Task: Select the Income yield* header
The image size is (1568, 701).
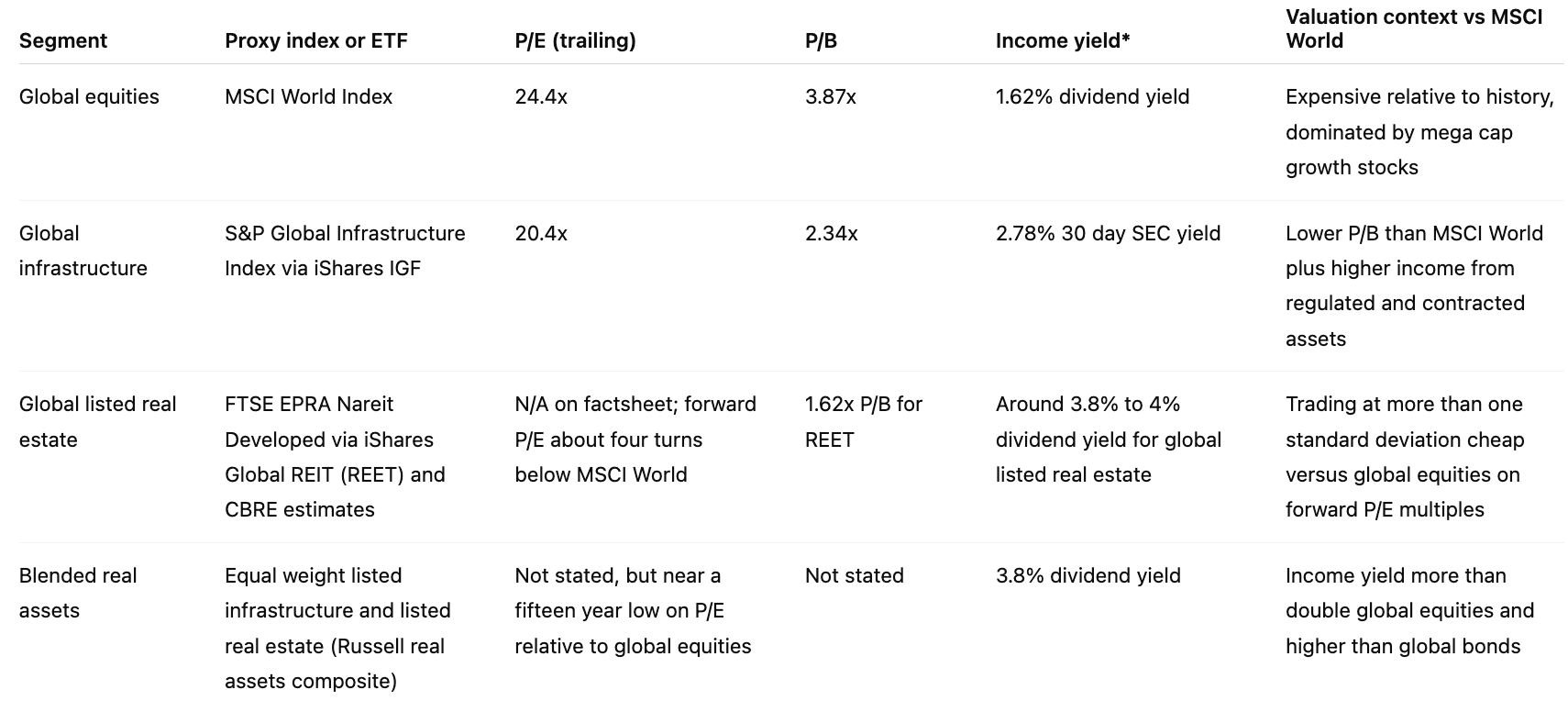Action: click(1062, 40)
